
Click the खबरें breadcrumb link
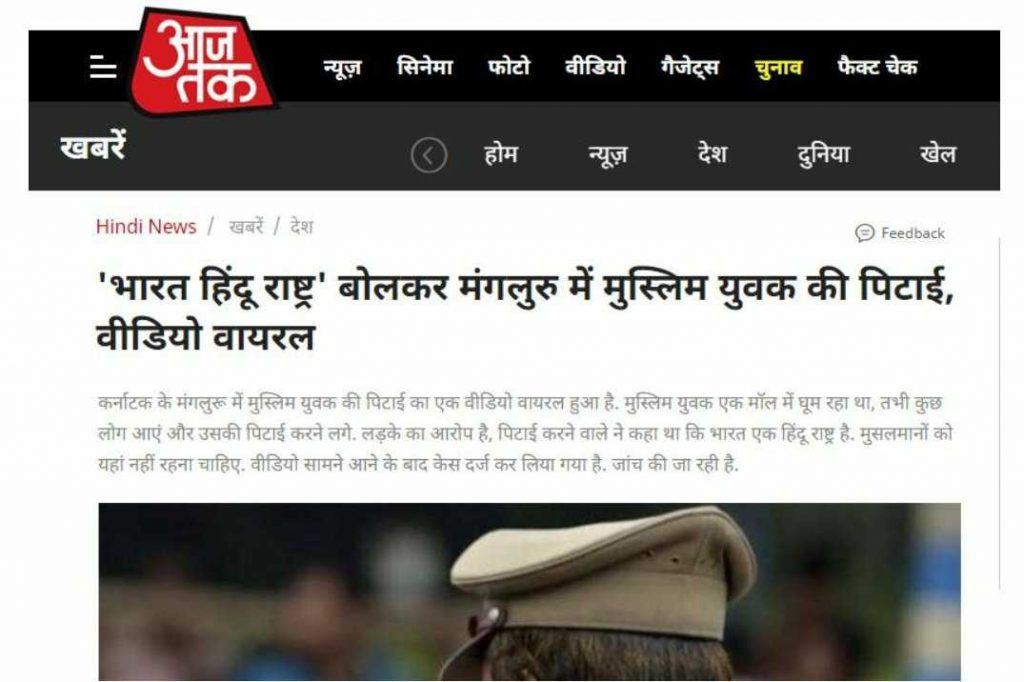[246, 227]
